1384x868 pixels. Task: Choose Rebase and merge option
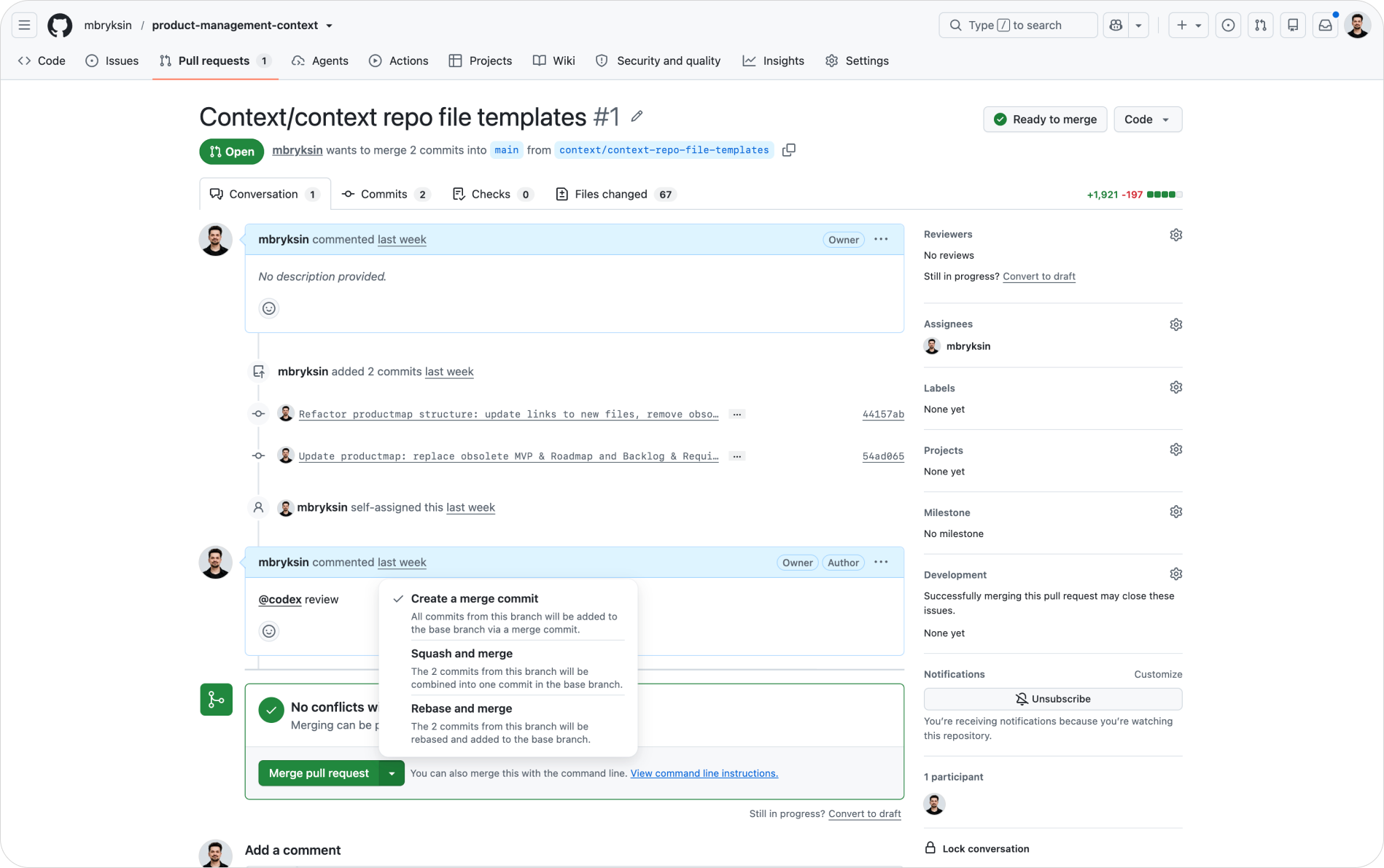point(509,723)
